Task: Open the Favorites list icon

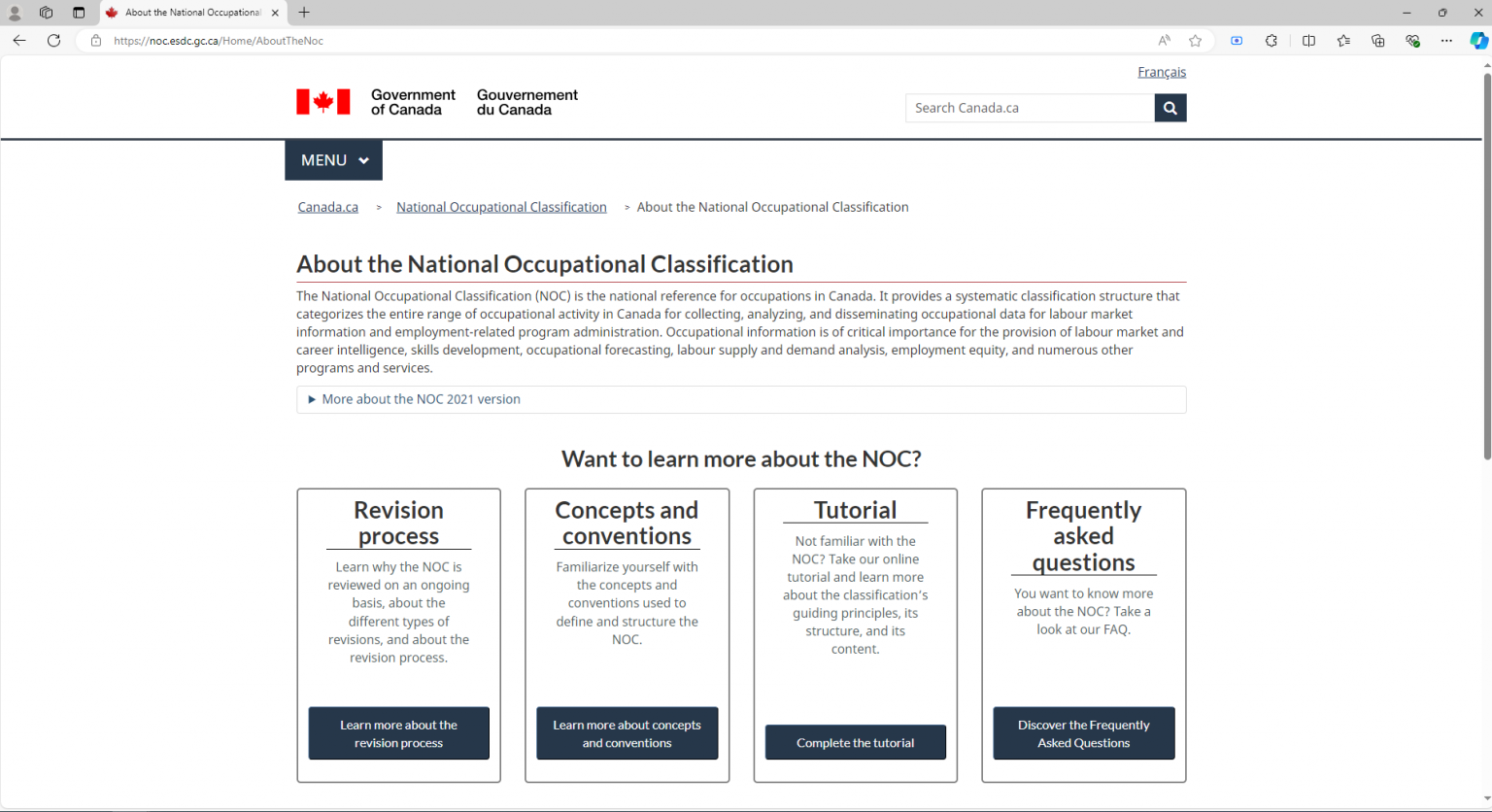Action: coord(1343,41)
